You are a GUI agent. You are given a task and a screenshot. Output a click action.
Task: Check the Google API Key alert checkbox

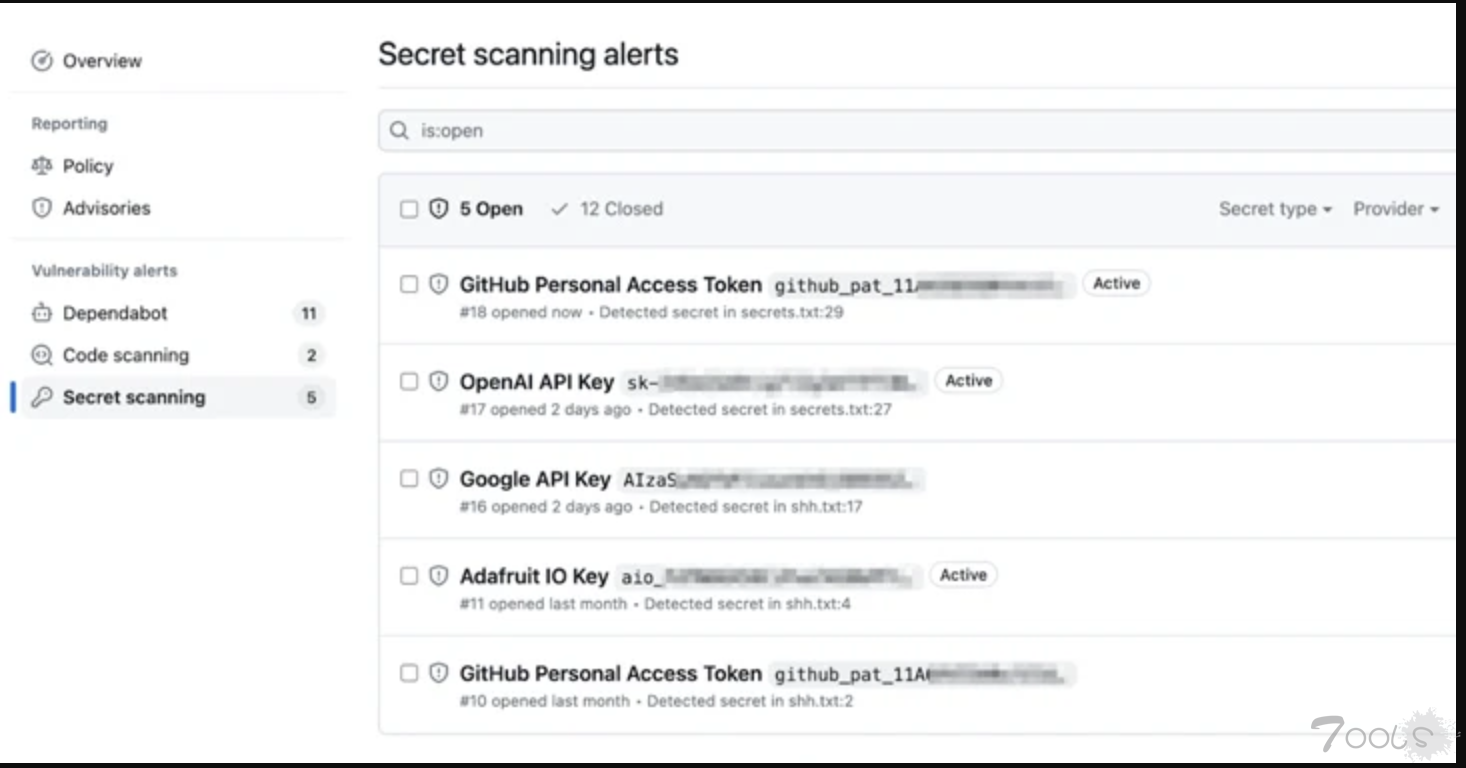408,479
